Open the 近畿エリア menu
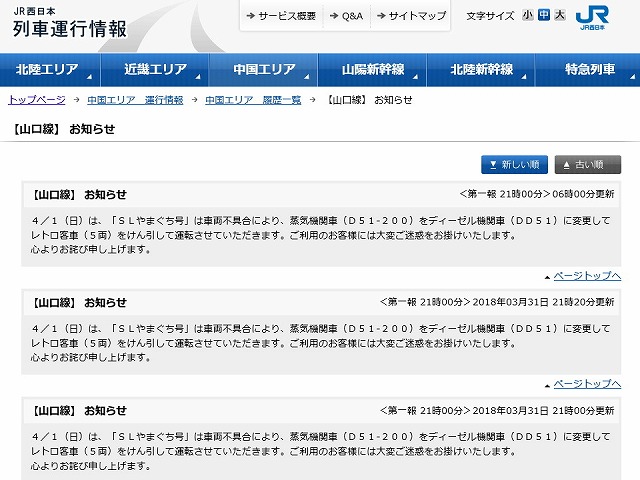 [x=155, y=70]
